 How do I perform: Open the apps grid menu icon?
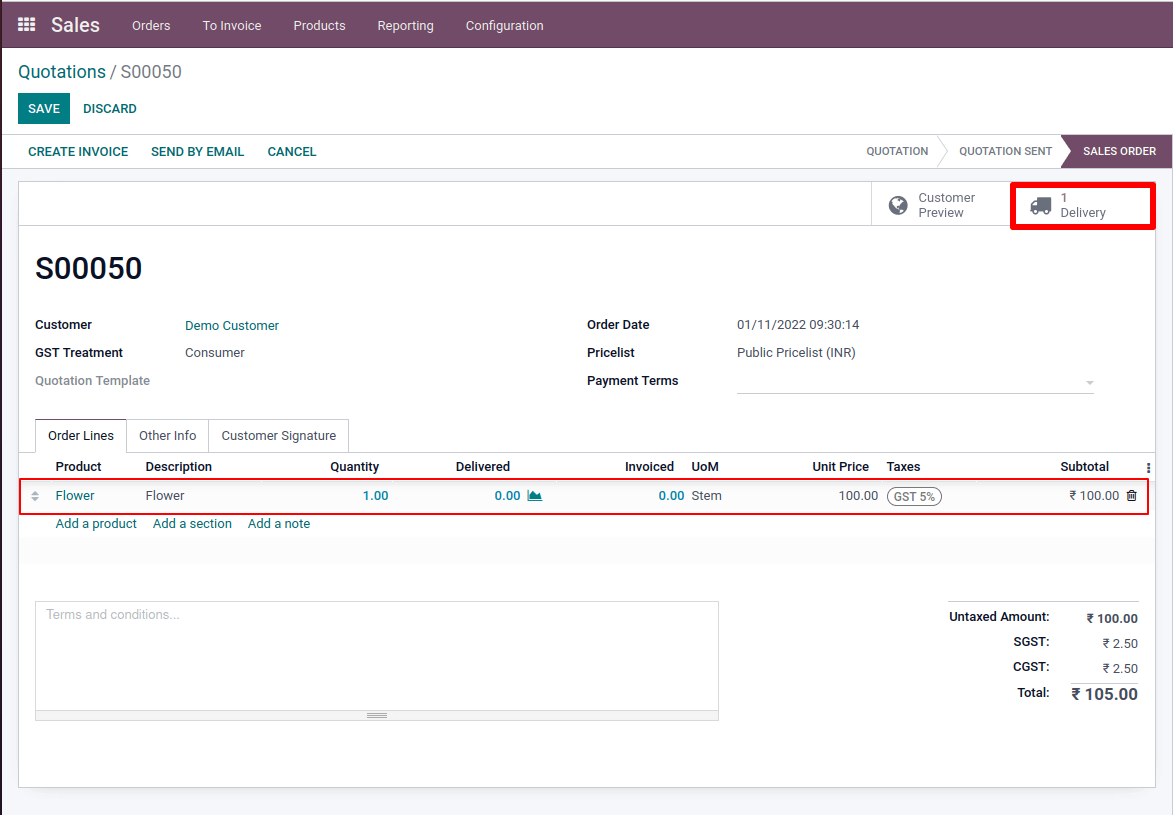click(27, 25)
